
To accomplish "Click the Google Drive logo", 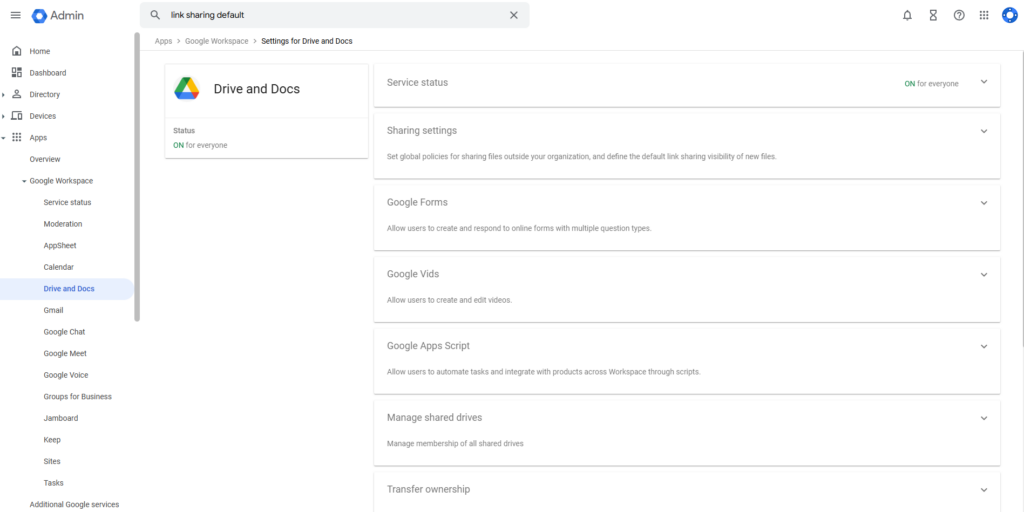I will pos(187,89).
